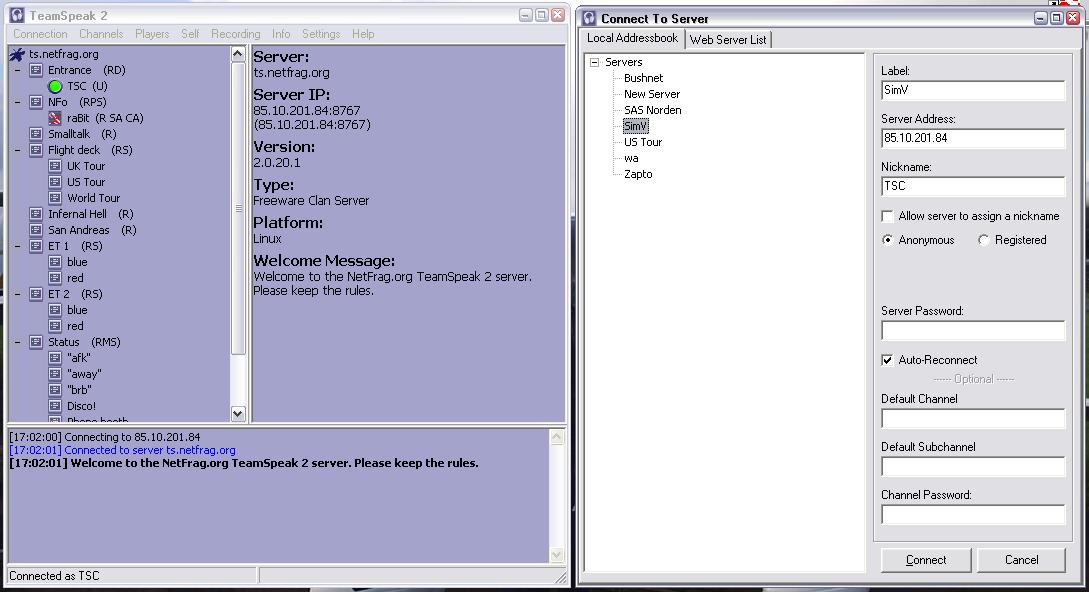Screen dimensions: 1089x592
Task: Select Zapto in the server list
Action: [638, 174]
